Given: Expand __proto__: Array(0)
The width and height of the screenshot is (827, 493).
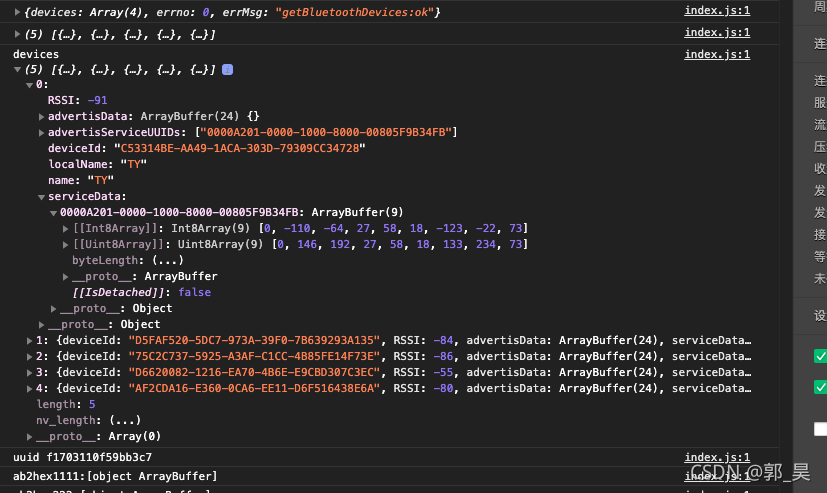Looking at the screenshot, I should click(x=30, y=437).
